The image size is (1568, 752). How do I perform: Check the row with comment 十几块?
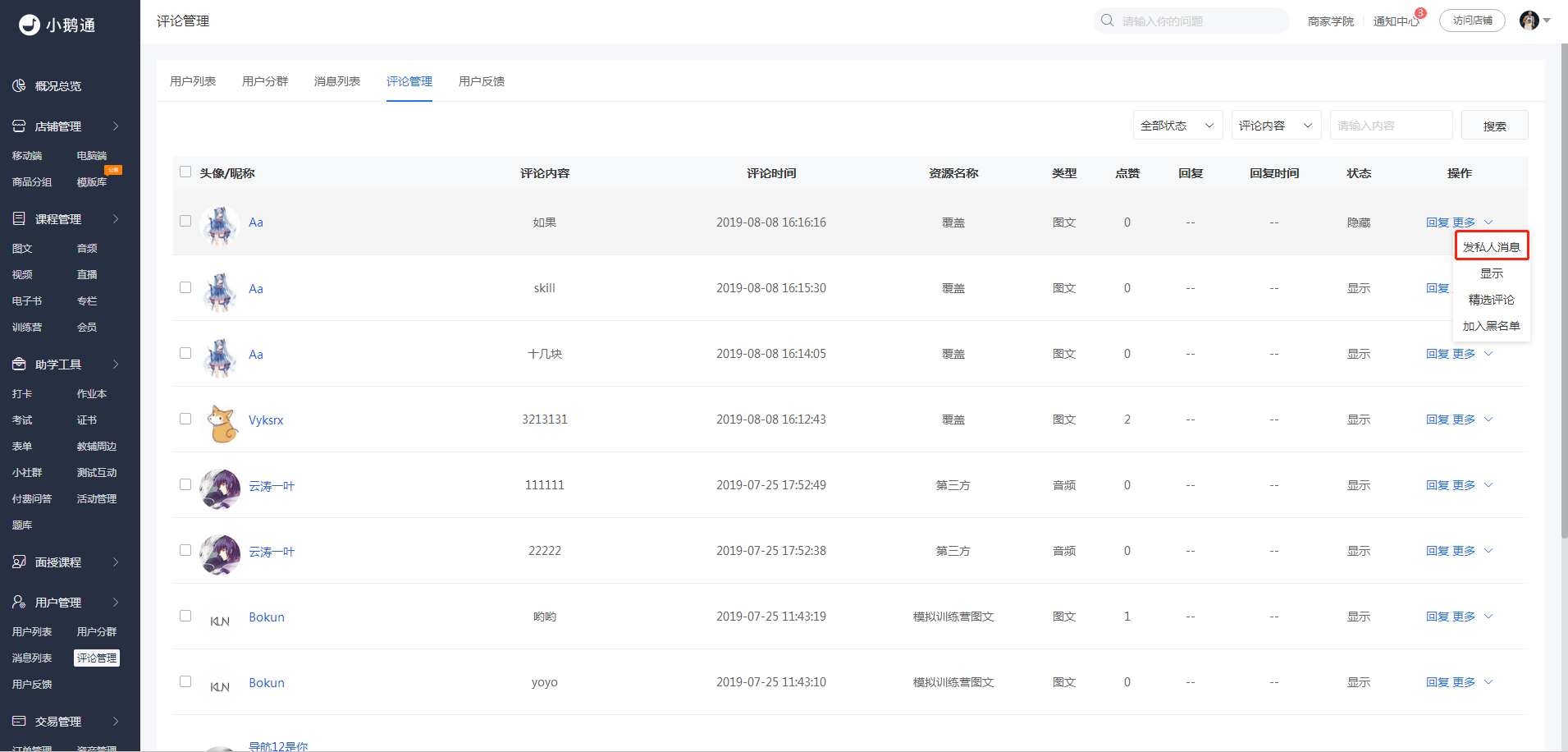pos(185,353)
